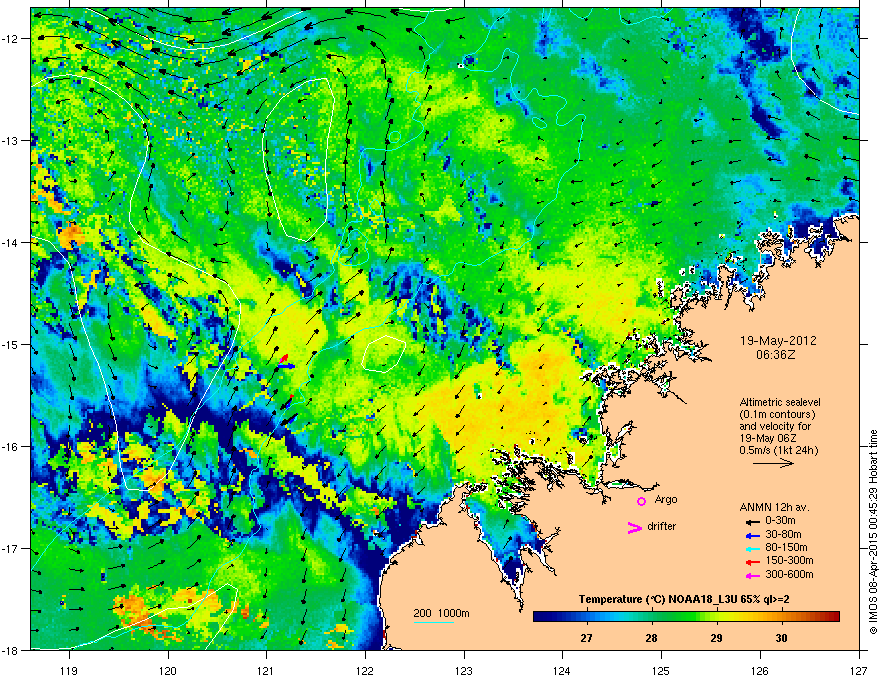Click the red-blue ANMN mooring arrows near 121
Image resolution: width=880 pixels, height=680 pixels.
[286, 362]
